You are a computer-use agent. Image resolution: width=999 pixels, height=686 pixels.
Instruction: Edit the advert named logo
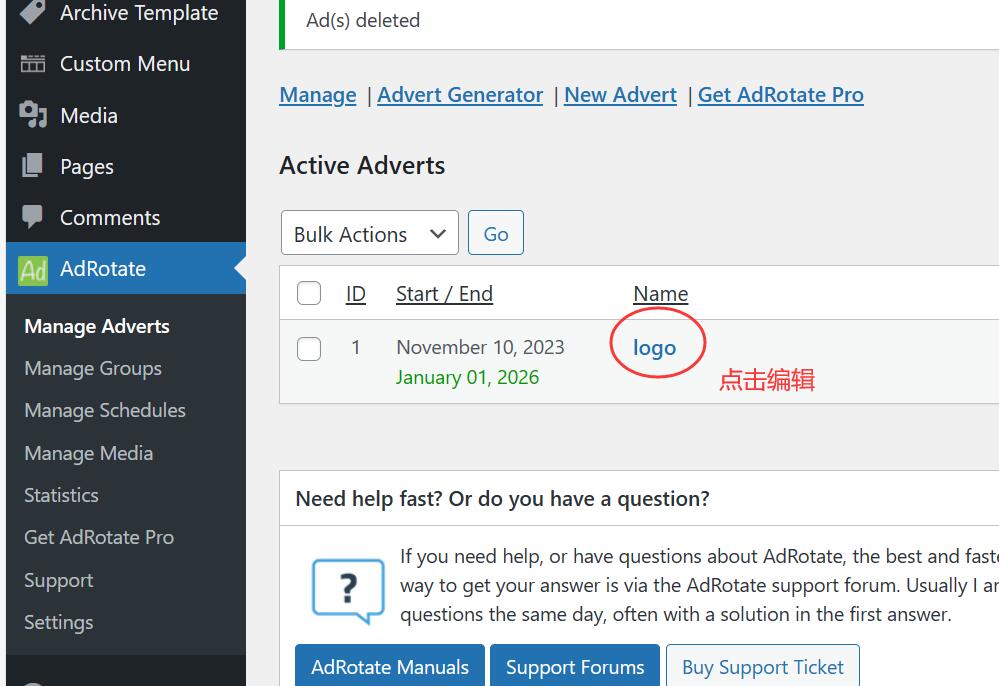click(654, 348)
